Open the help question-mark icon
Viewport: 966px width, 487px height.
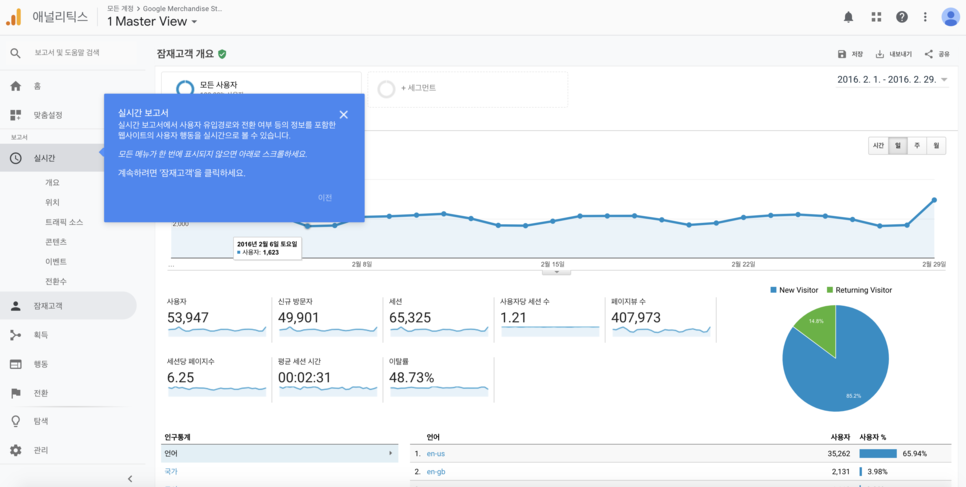coord(902,17)
